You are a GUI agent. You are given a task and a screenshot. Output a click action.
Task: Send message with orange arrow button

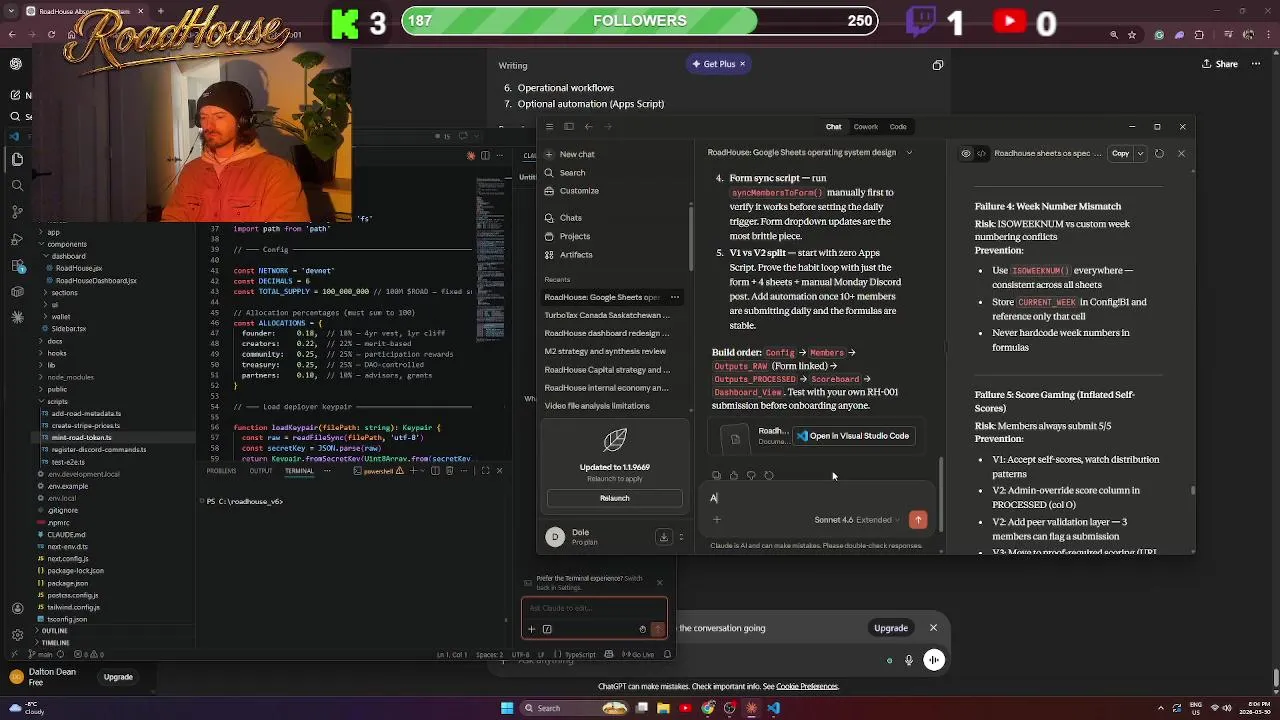[918, 520]
